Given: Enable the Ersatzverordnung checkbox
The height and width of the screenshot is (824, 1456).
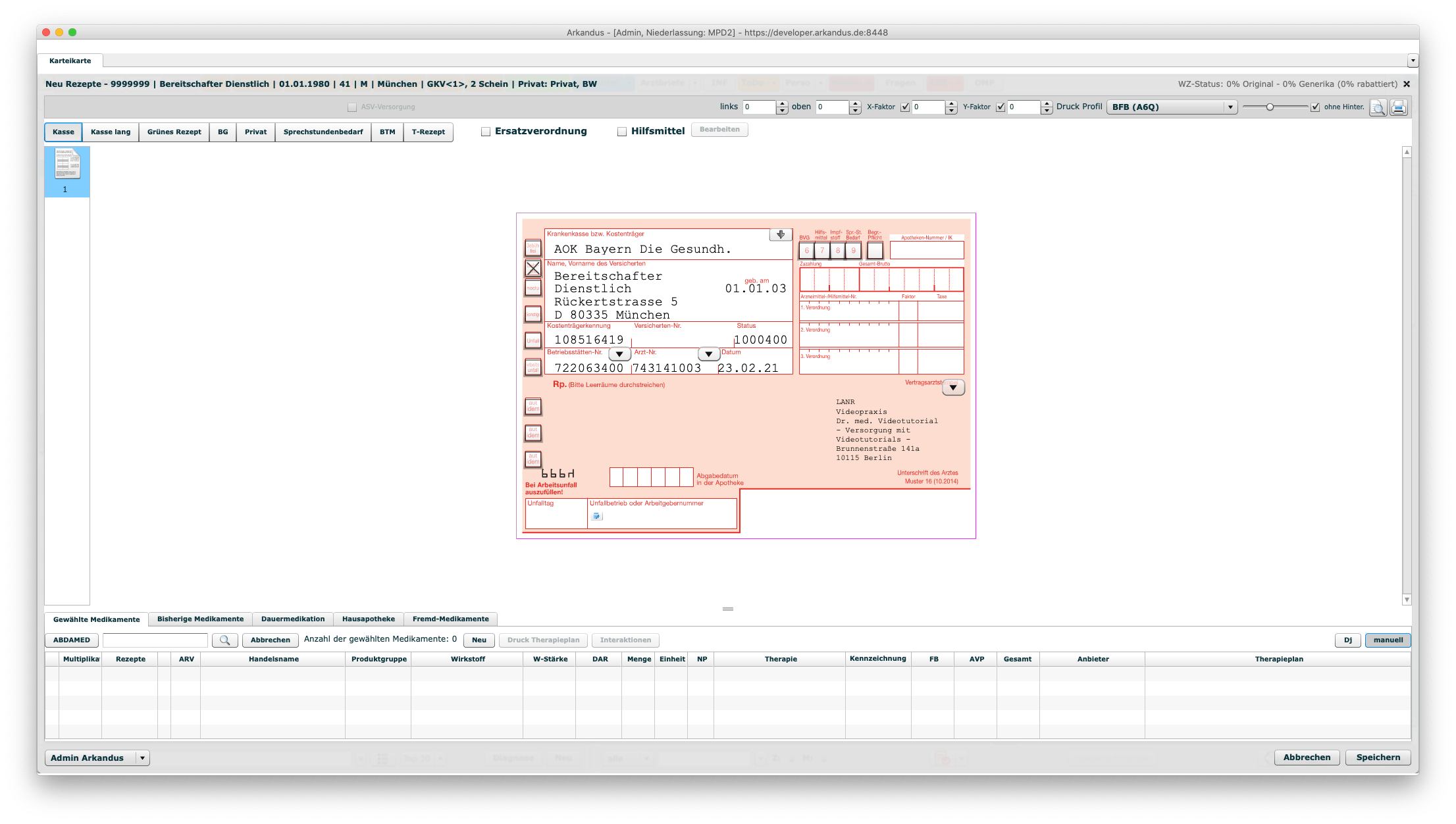Looking at the screenshot, I should pos(486,132).
